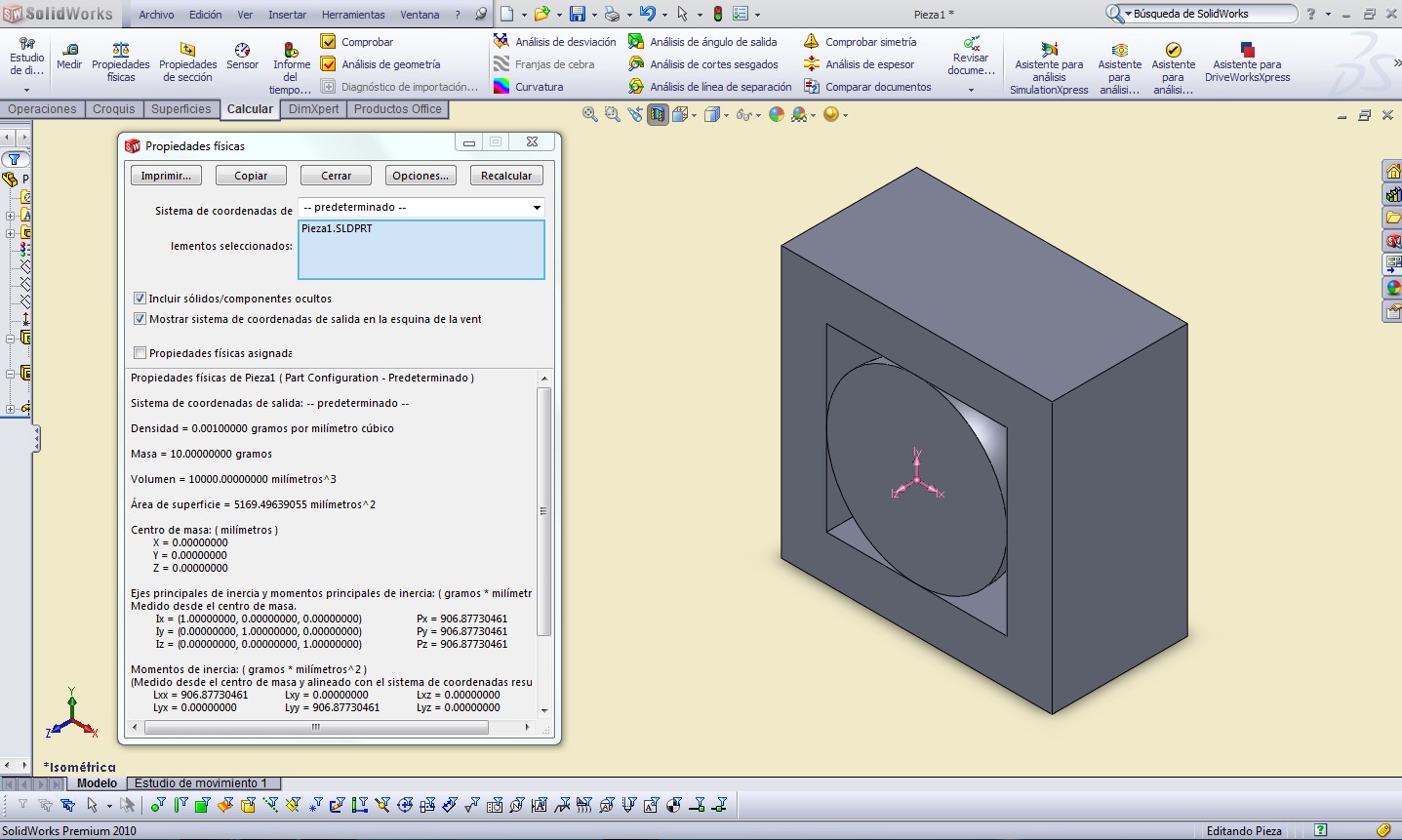
Task: Run Análisis de ángulo de salida
Action: [x=703, y=42]
